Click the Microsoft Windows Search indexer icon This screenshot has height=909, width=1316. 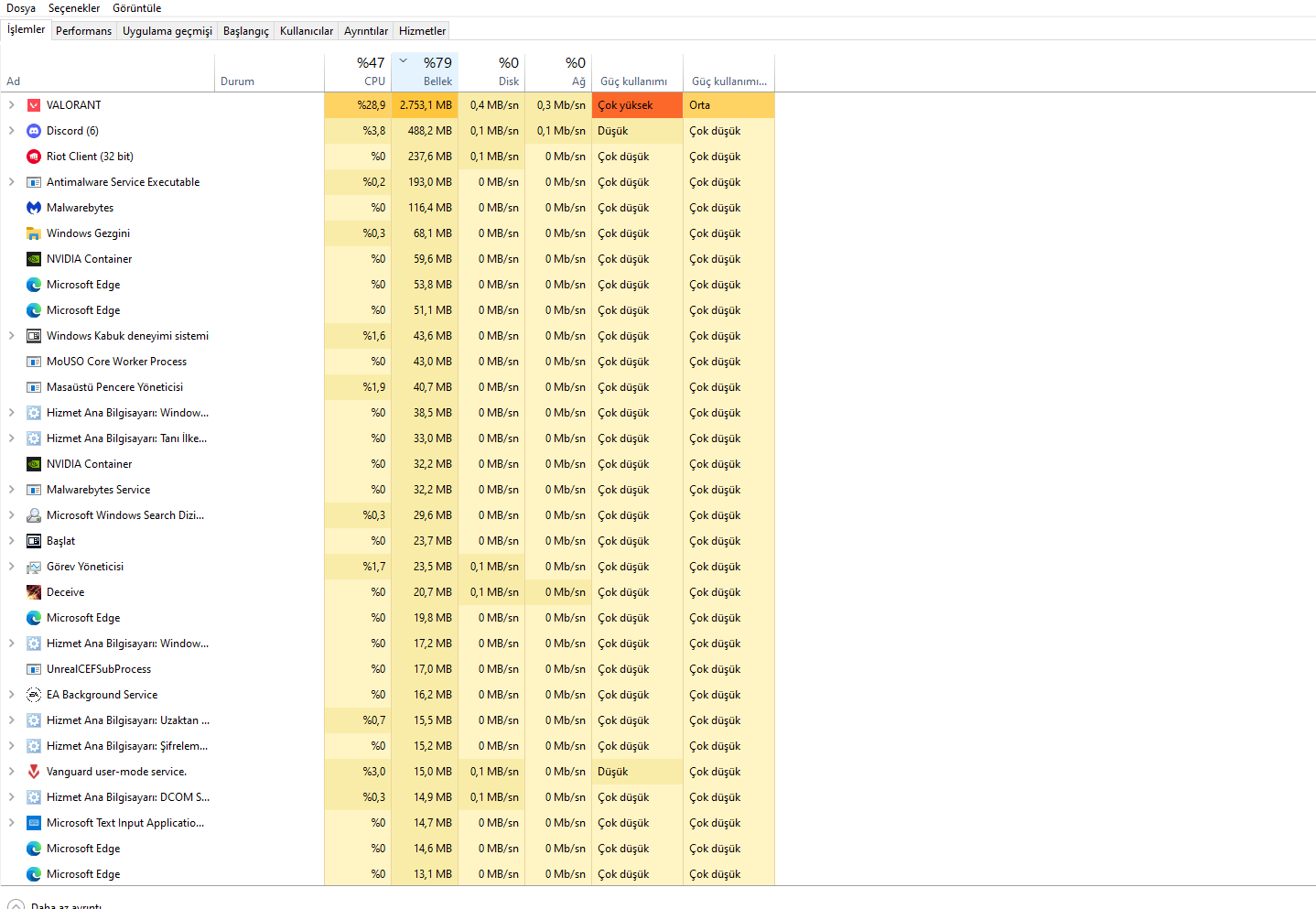click(34, 515)
